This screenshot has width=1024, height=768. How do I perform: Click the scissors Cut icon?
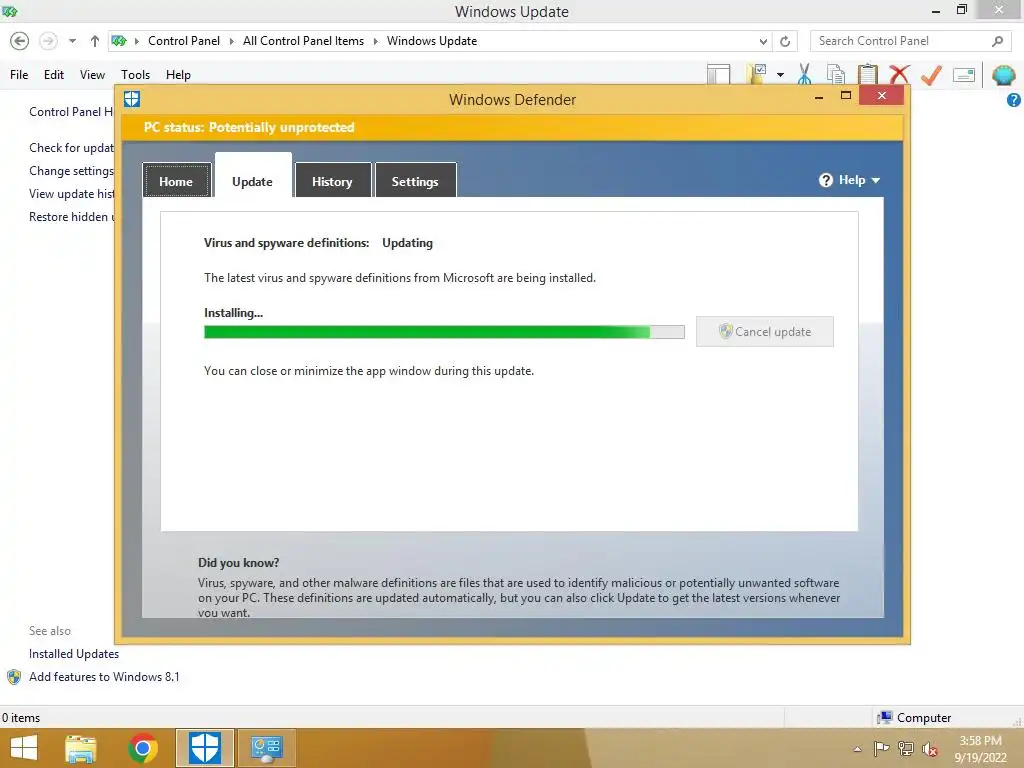coord(805,74)
